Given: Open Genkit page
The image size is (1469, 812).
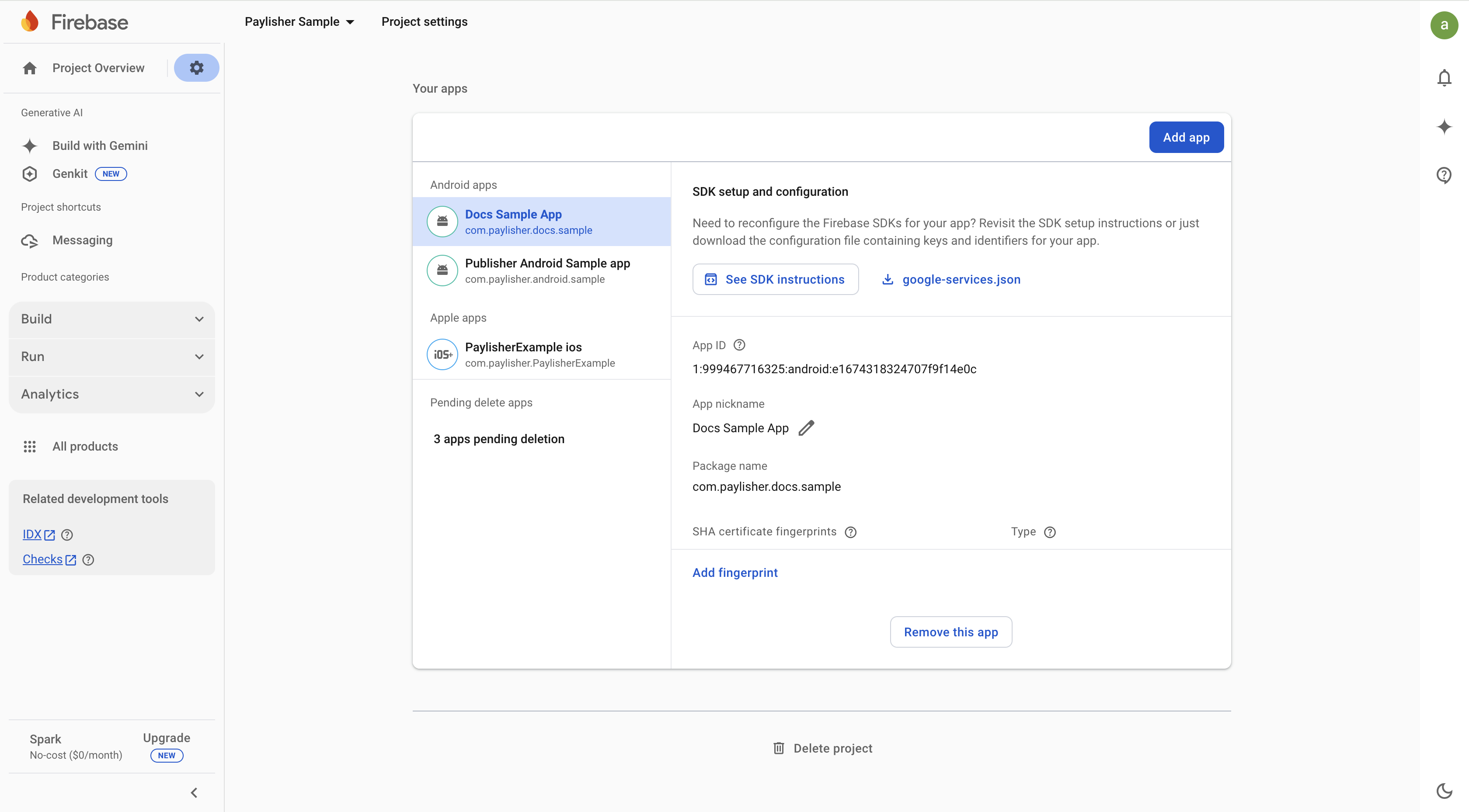Looking at the screenshot, I should pos(70,174).
